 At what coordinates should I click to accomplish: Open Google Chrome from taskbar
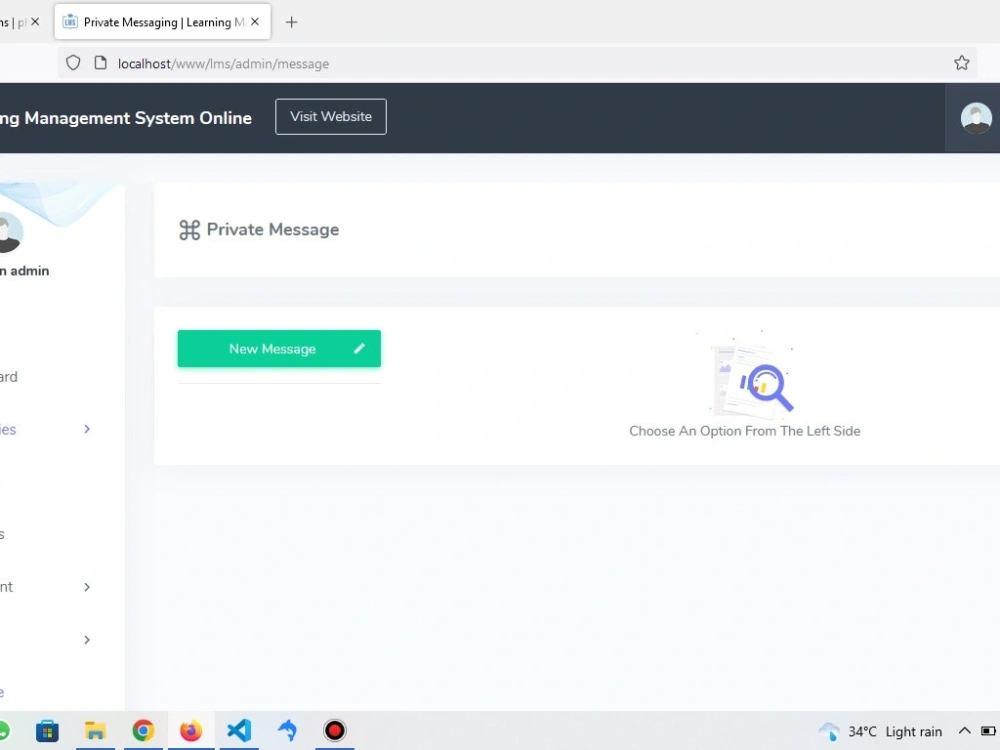[x=143, y=731]
